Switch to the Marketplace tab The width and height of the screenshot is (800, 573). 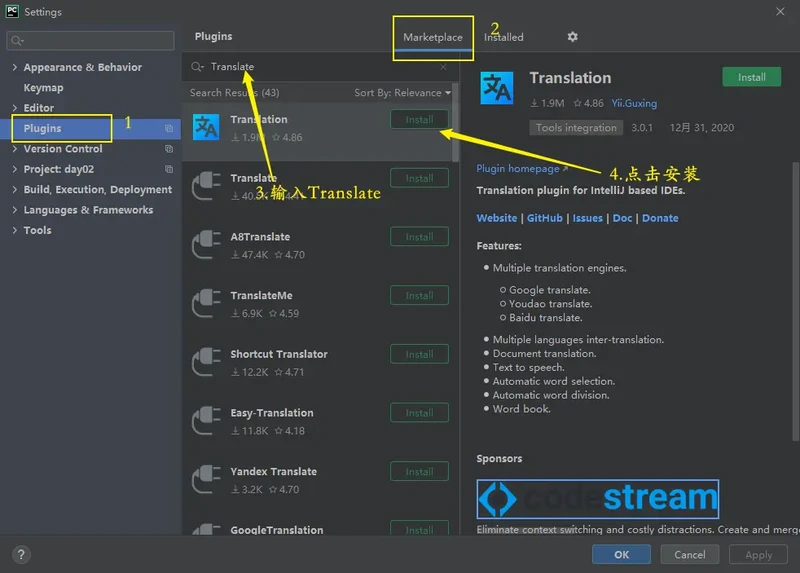[432, 37]
